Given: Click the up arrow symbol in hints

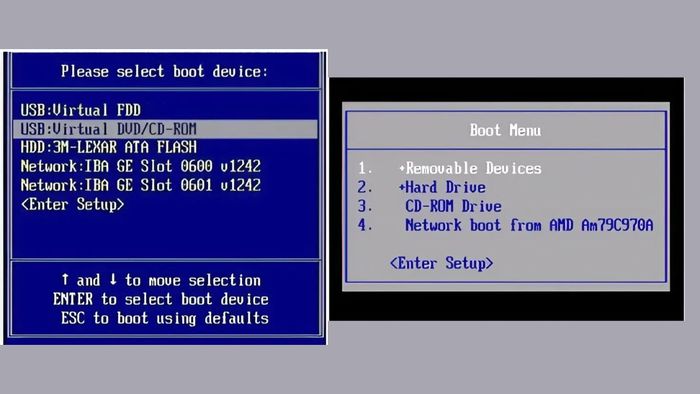Looking at the screenshot, I should click(65, 280).
